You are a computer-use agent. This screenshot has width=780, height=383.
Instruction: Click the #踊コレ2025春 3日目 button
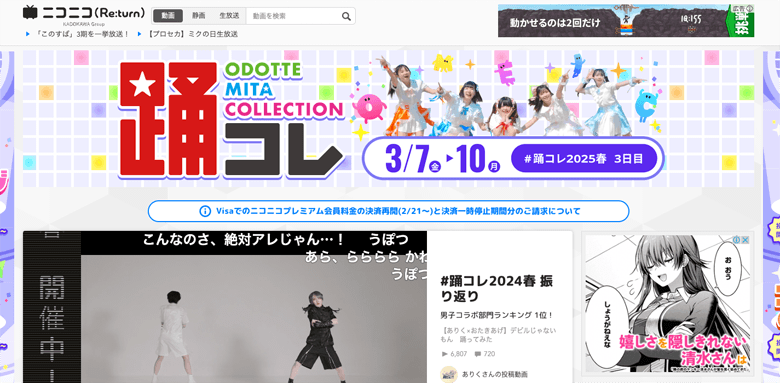pos(584,159)
